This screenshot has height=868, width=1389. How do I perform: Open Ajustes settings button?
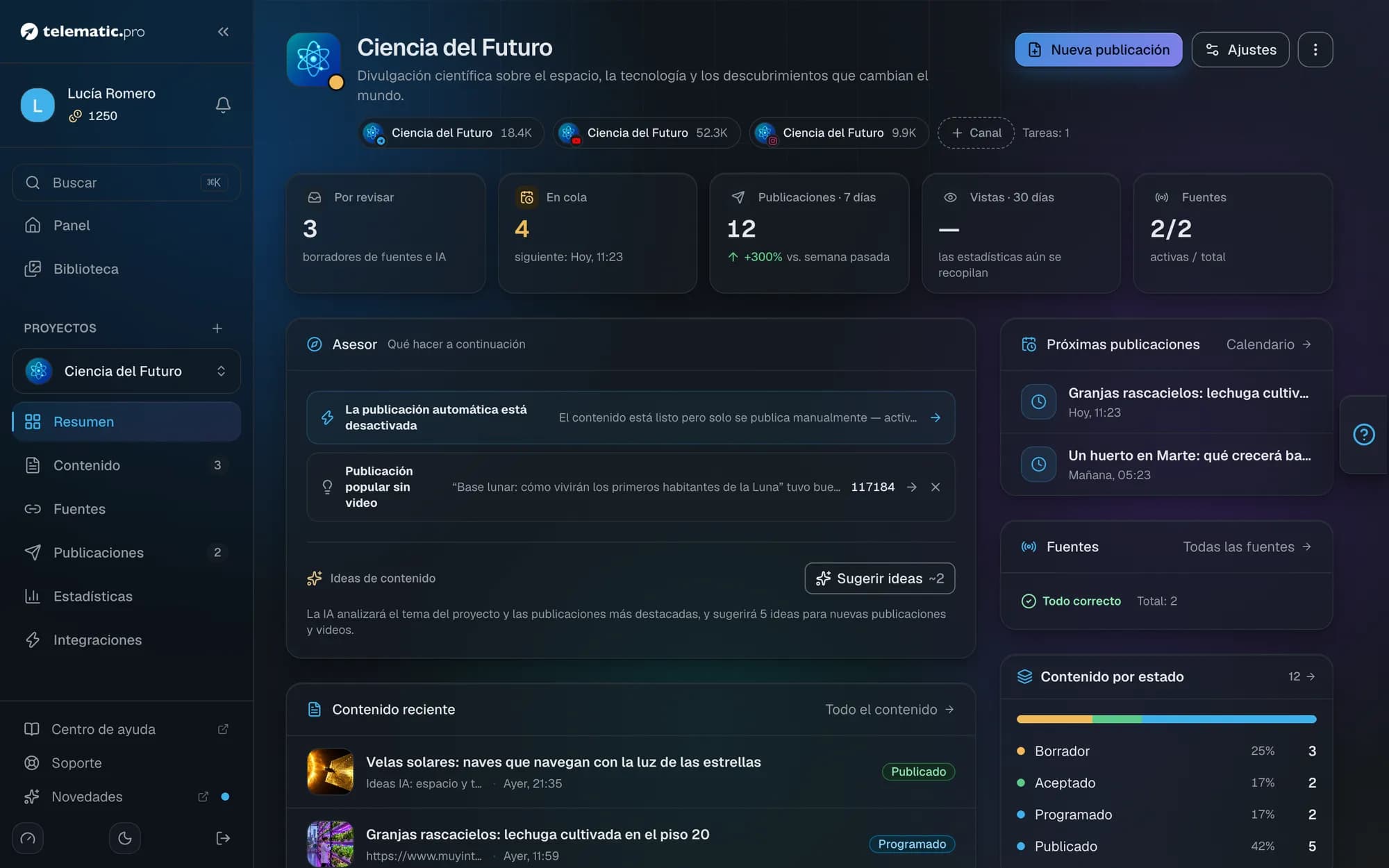pos(1240,50)
